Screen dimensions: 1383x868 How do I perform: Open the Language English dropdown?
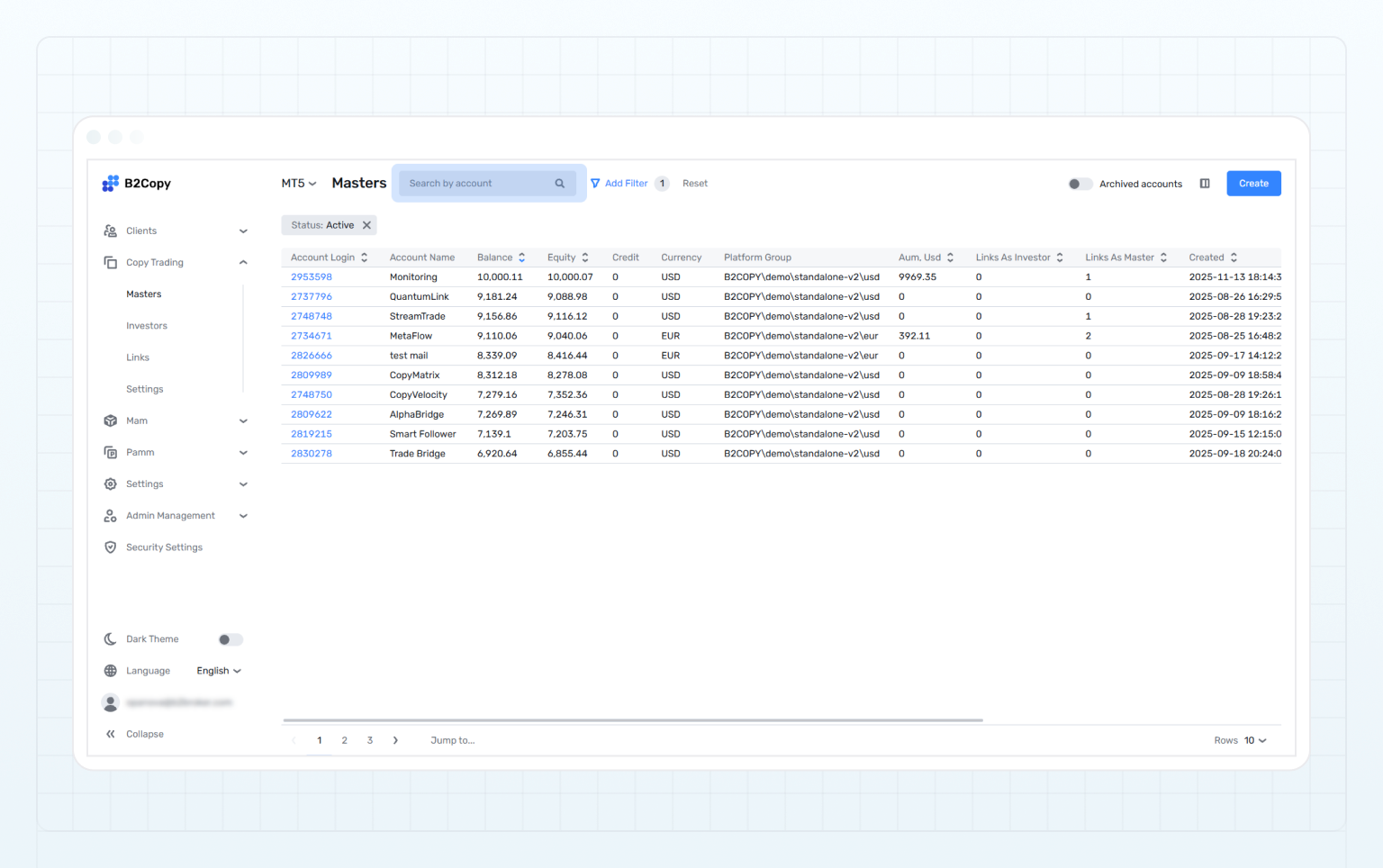point(219,671)
